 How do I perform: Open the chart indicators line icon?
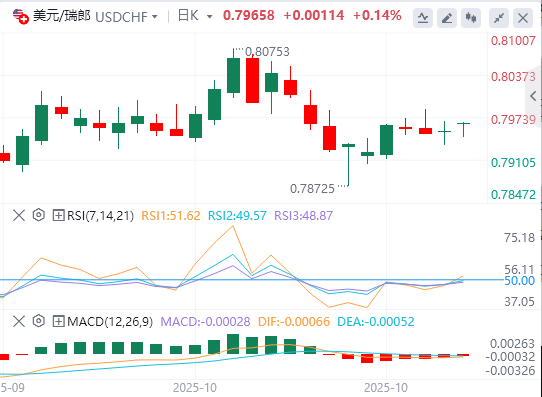[x=423, y=18]
